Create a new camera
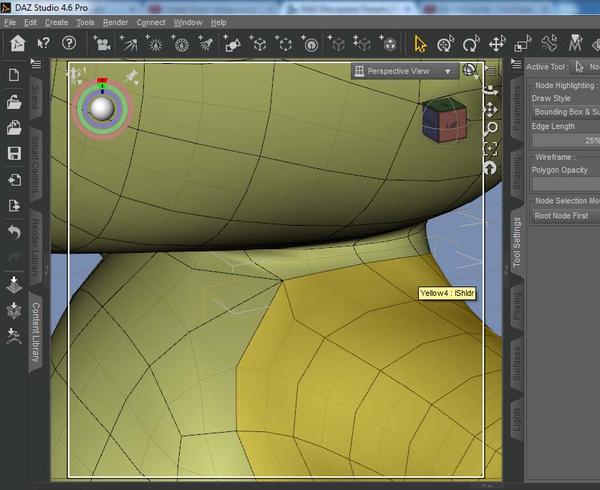Image resolution: width=600 pixels, height=490 pixels. (x=102, y=44)
